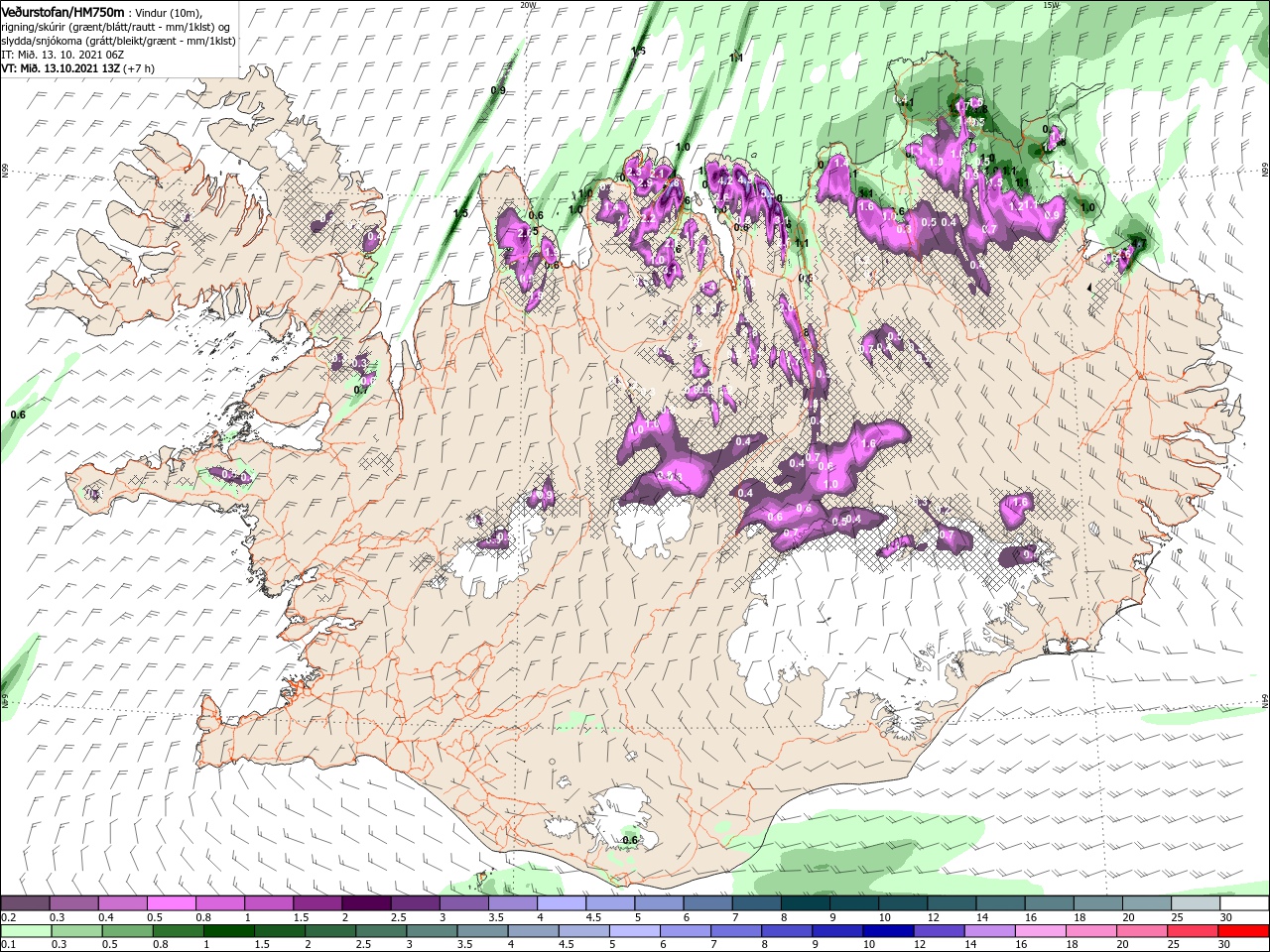The width and height of the screenshot is (1270, 952).
Task: Click the dark teal 9 swatch in the snow legend
Action: click(x=853, y=903)
